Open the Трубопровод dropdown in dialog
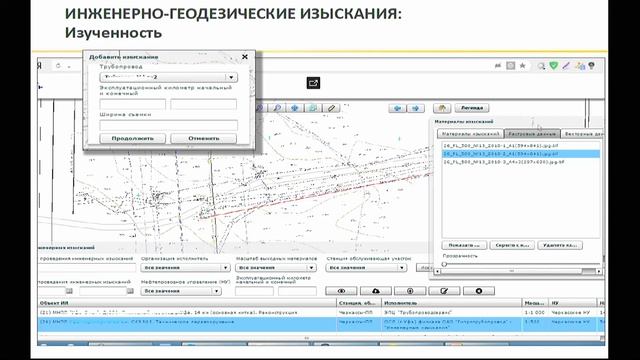 click(169, 77)
